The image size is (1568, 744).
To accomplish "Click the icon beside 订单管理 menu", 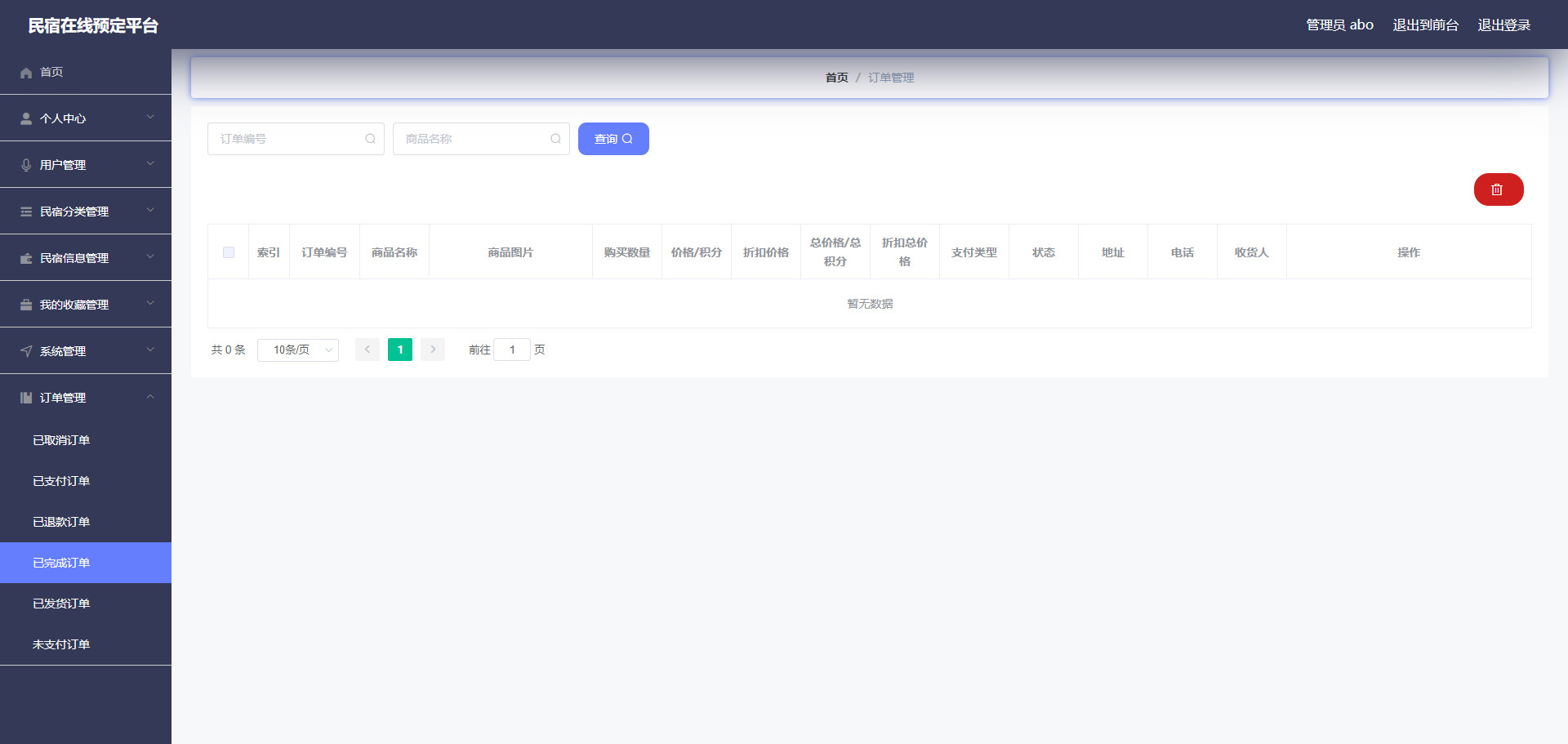I will tap(26, 399).
